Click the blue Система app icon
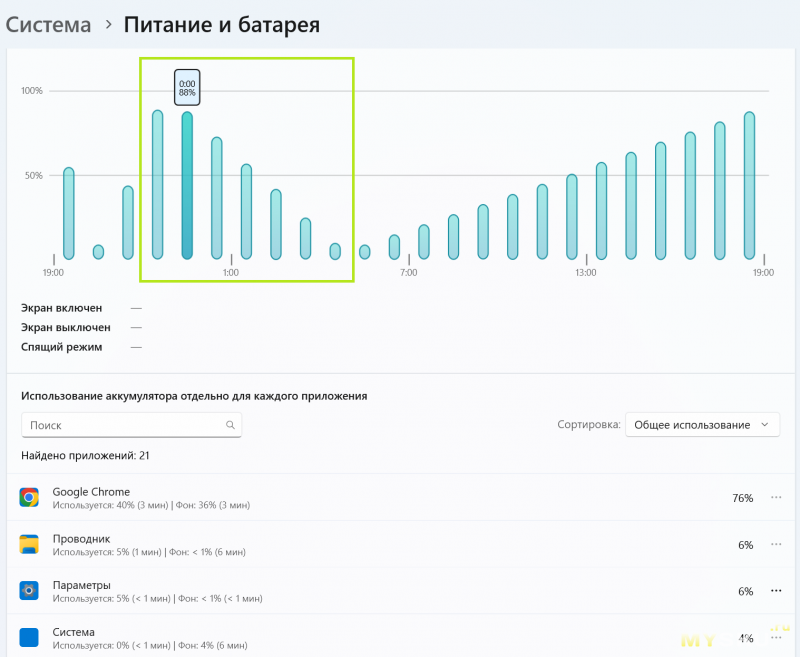The image size is (800, 657). 29,637
